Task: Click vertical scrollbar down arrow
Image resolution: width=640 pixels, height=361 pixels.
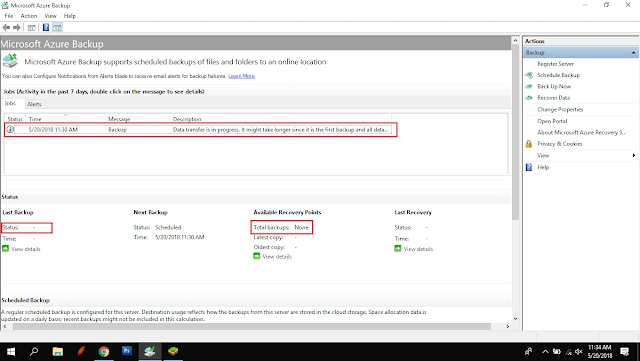Action: [516, 319]
